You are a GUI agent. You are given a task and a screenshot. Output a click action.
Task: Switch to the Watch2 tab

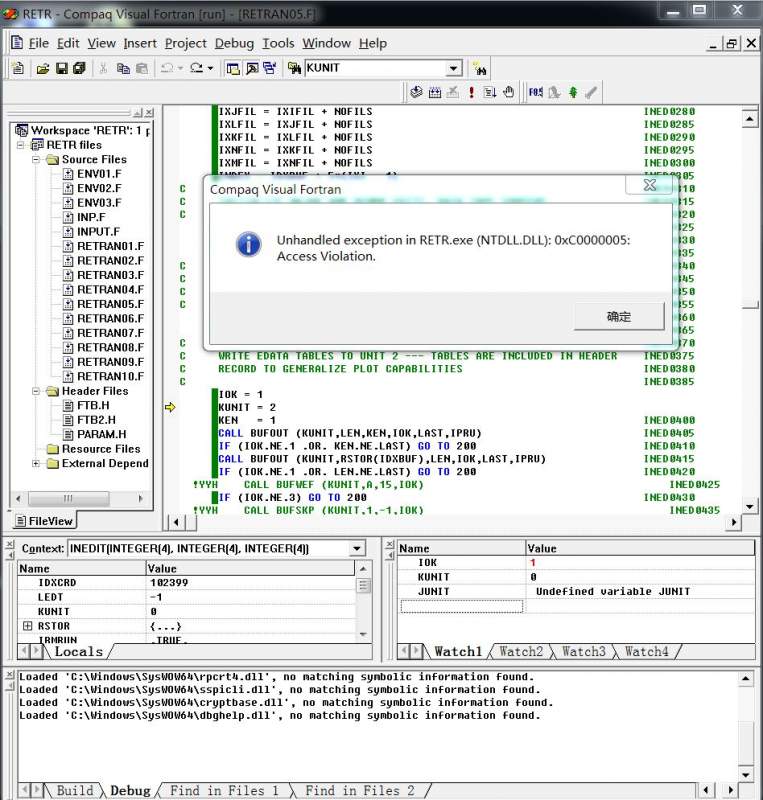[x=520, y=651]
